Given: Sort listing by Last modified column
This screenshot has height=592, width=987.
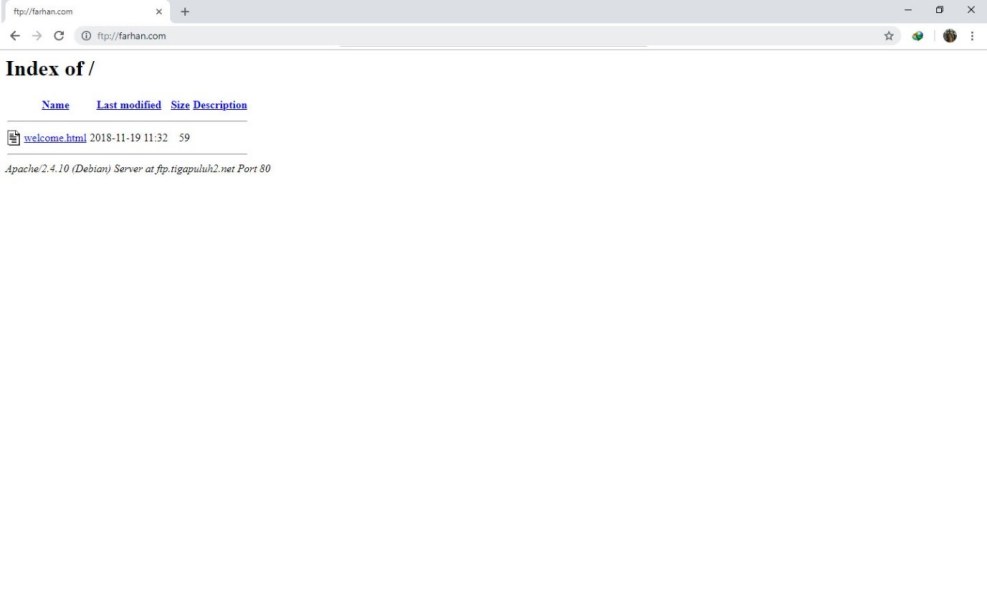Looking at the screenshot, I should click(x=128, y=105).
